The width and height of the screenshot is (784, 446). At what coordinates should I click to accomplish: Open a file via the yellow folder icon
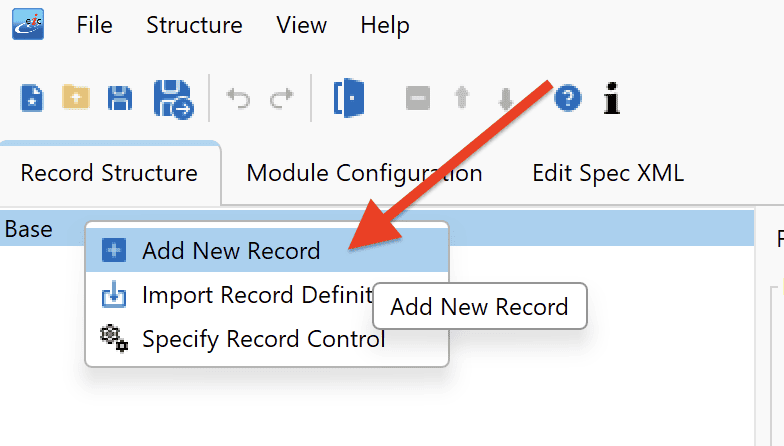coord(76,97)
